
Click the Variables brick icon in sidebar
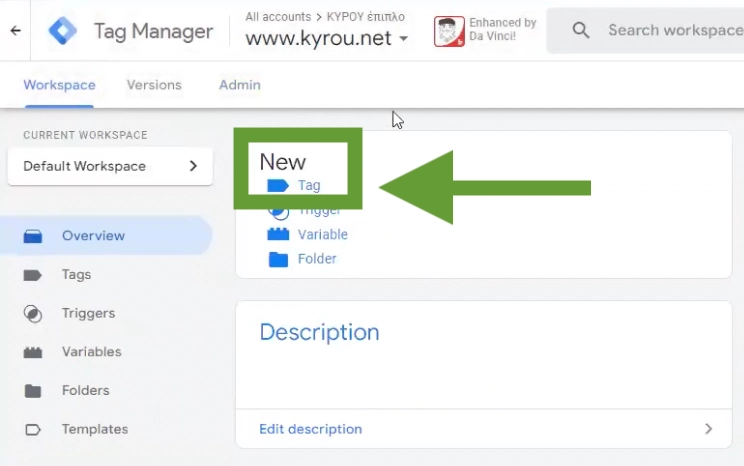pos(33,352)
